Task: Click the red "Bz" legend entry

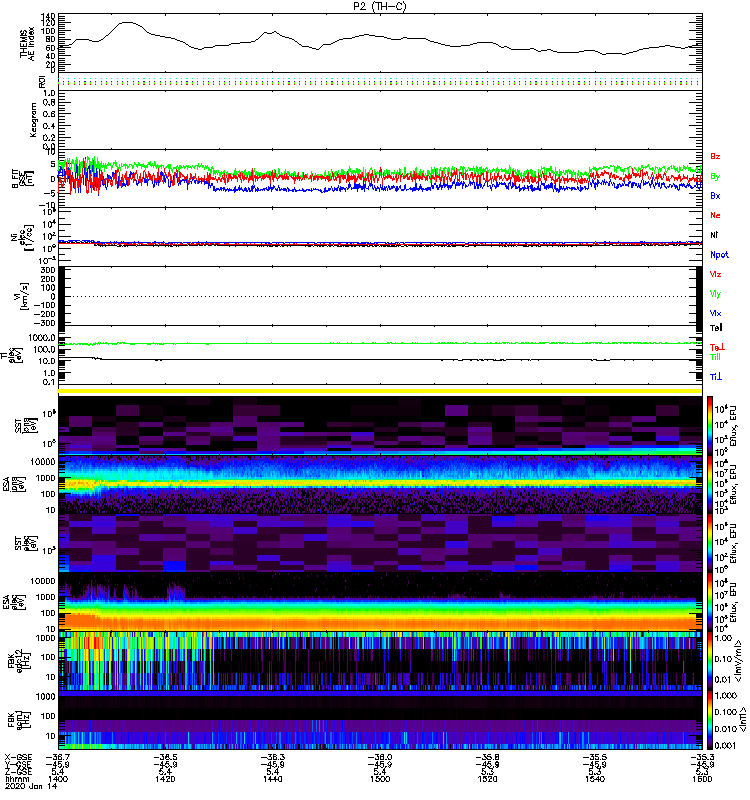Action: point(715,156)
